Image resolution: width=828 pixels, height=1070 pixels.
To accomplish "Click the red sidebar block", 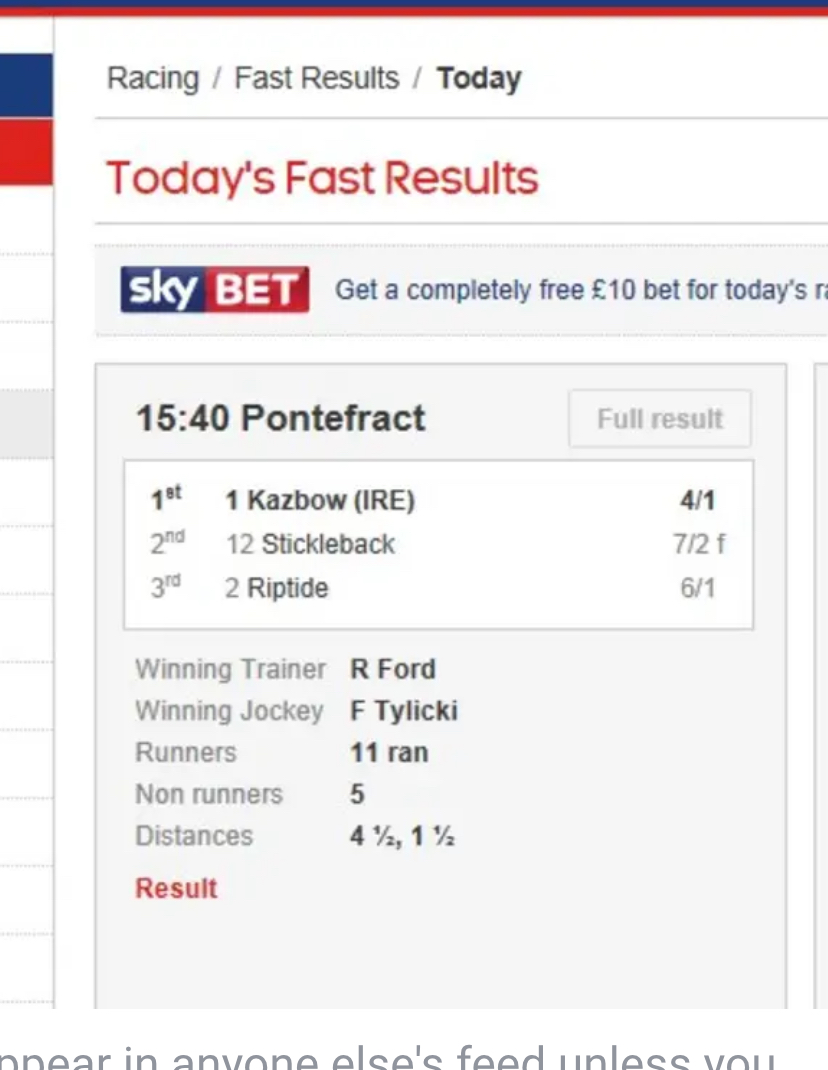I will click(x=26, y=151).
